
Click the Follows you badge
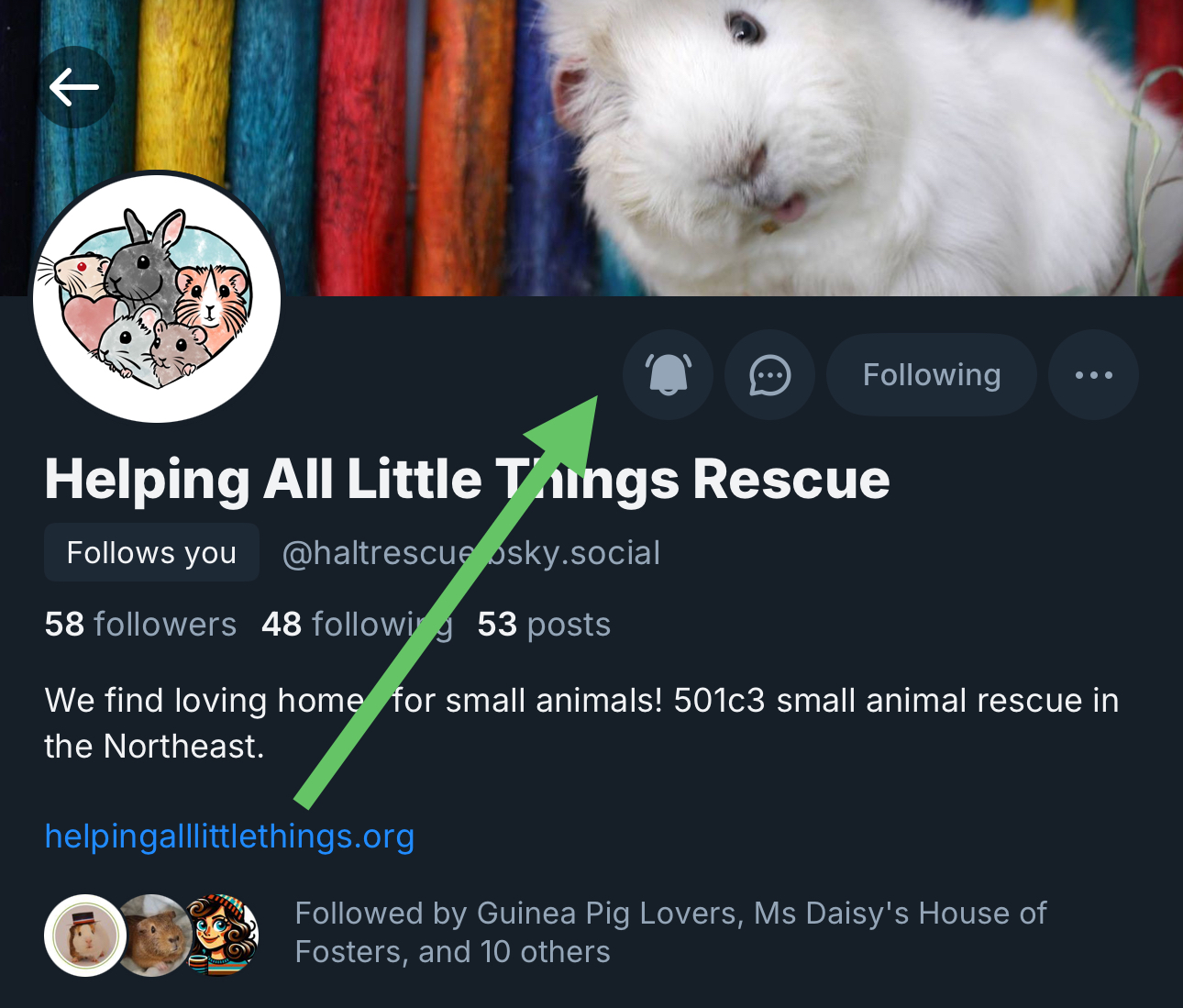pyautogui.click(x=151, y=553)
